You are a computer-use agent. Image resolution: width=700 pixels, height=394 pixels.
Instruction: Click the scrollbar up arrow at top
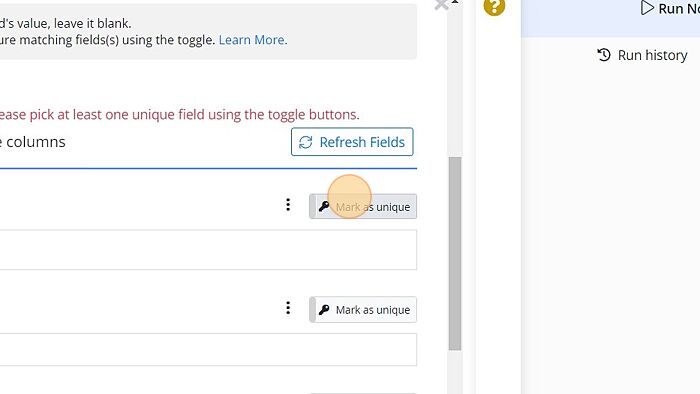point(455,2)
